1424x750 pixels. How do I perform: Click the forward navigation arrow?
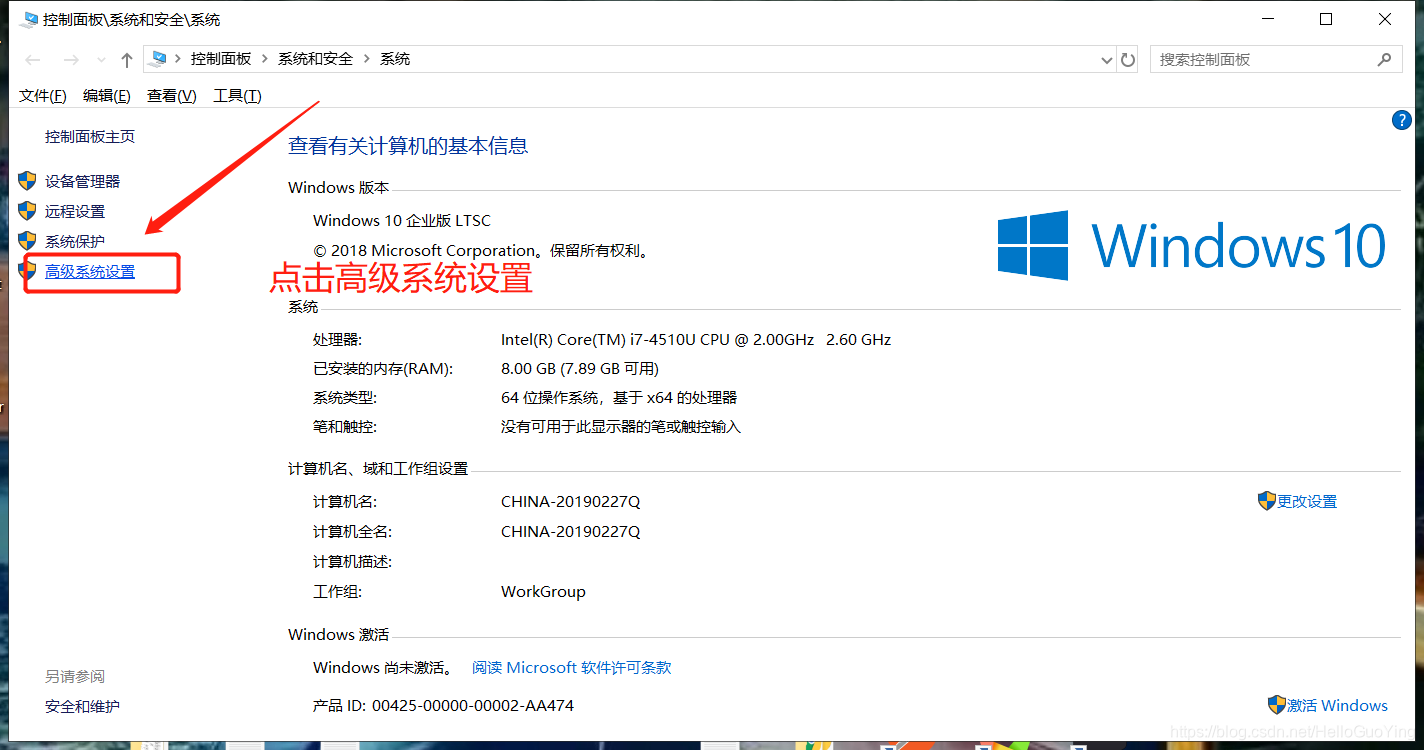(70, 59)
